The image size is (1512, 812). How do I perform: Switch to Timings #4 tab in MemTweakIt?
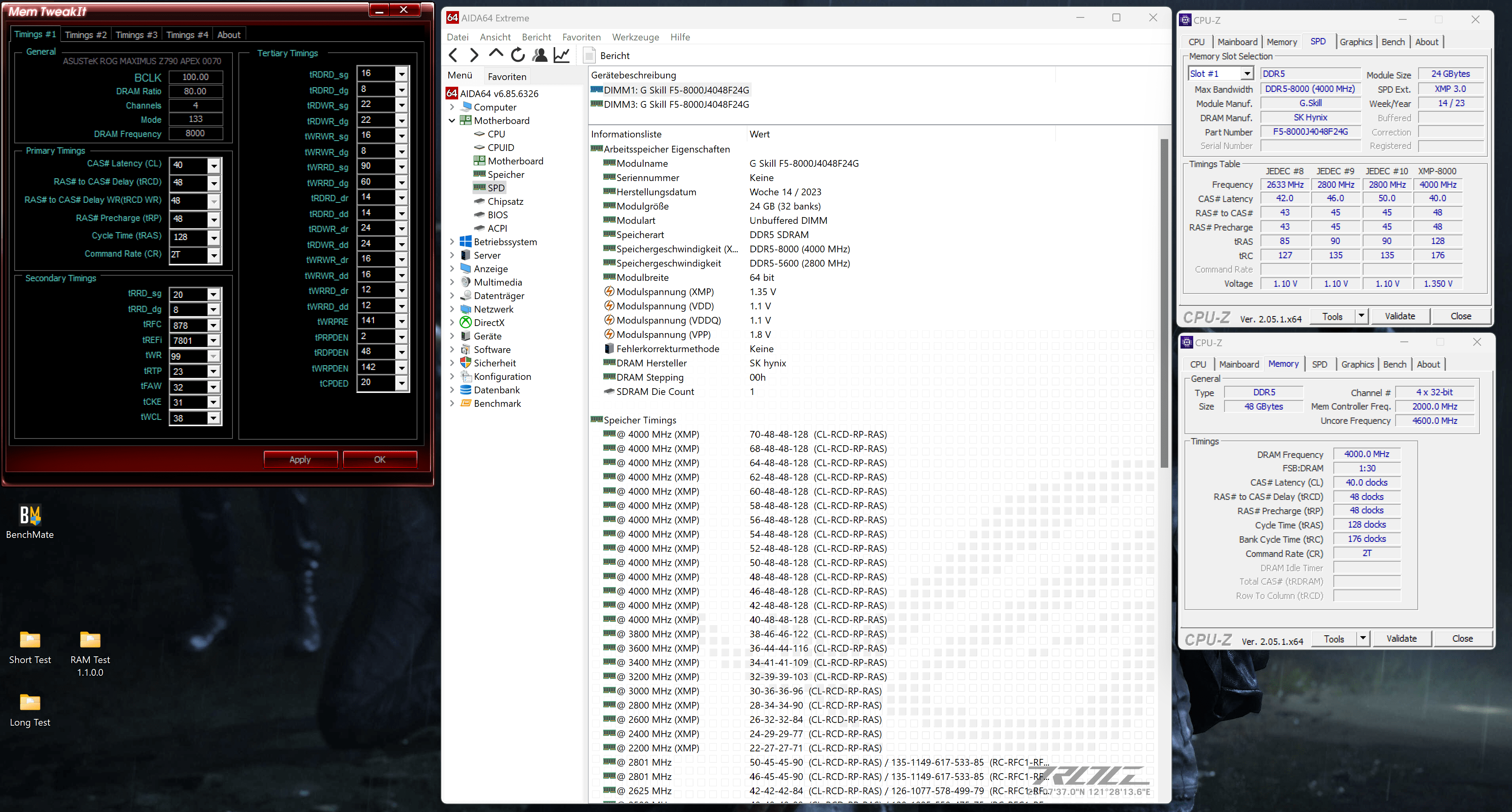click(187, 34)
